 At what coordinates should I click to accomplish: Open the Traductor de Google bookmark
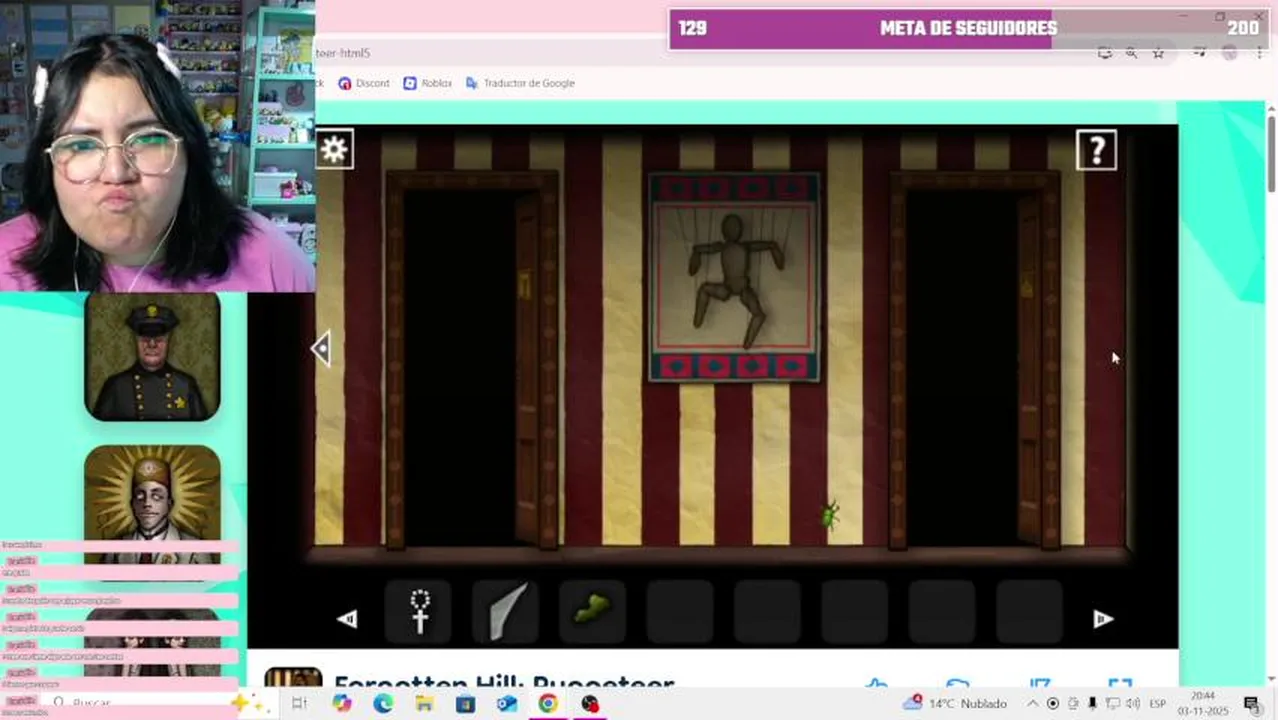[x=518, y=83]
